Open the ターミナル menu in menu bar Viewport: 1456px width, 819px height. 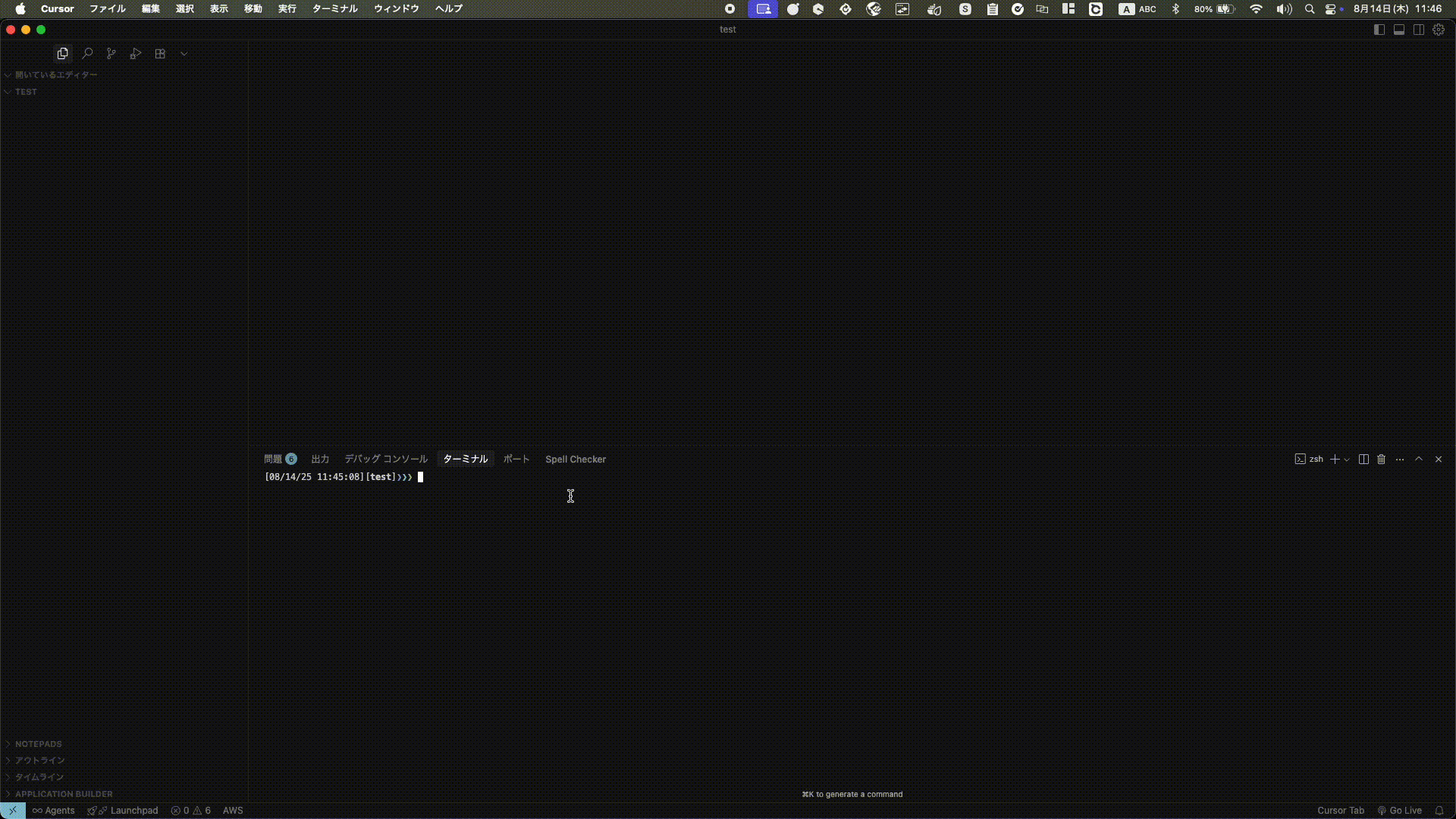tap(334, 9)
